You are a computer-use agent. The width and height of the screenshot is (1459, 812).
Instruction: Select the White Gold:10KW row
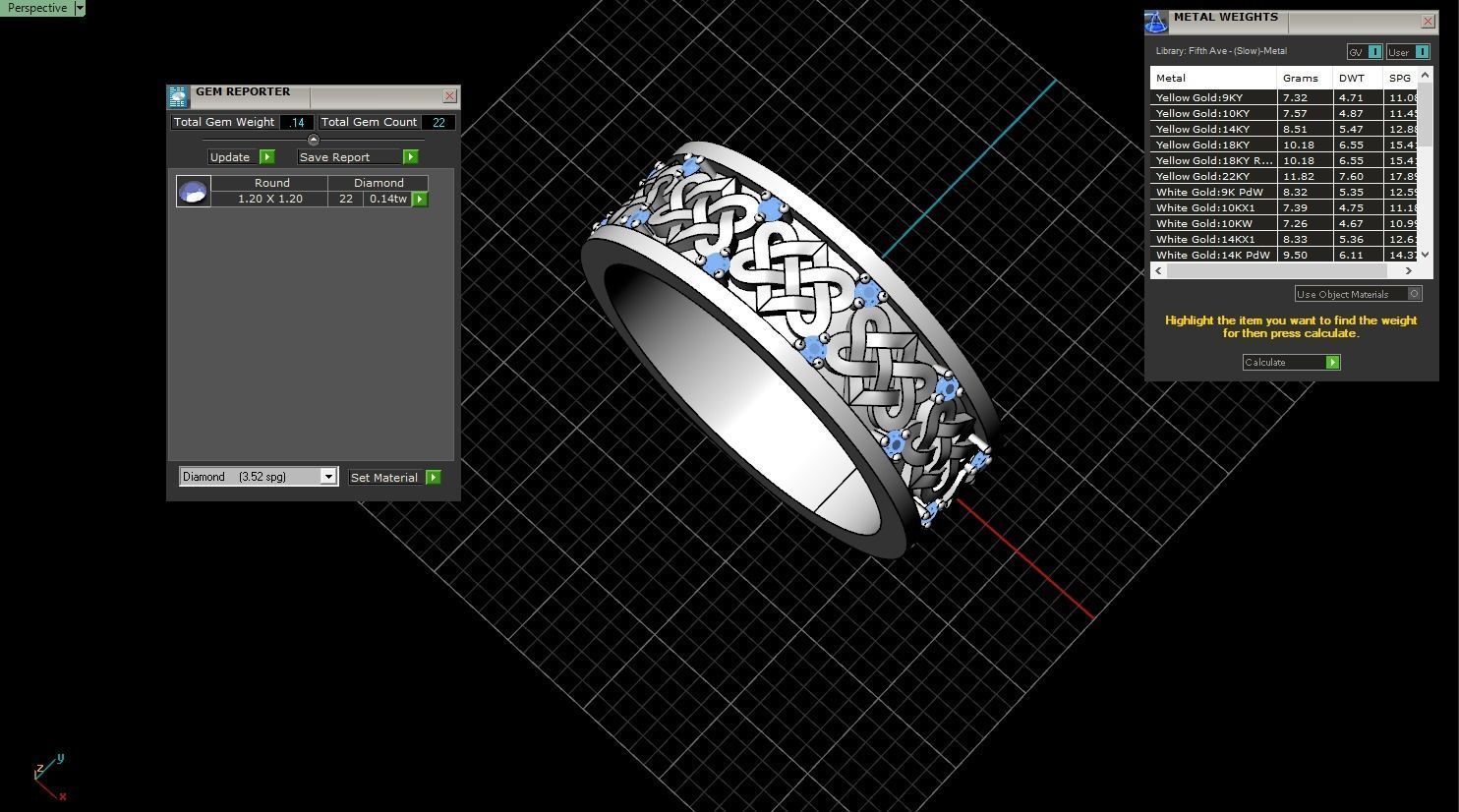[x=1284, y=223]
